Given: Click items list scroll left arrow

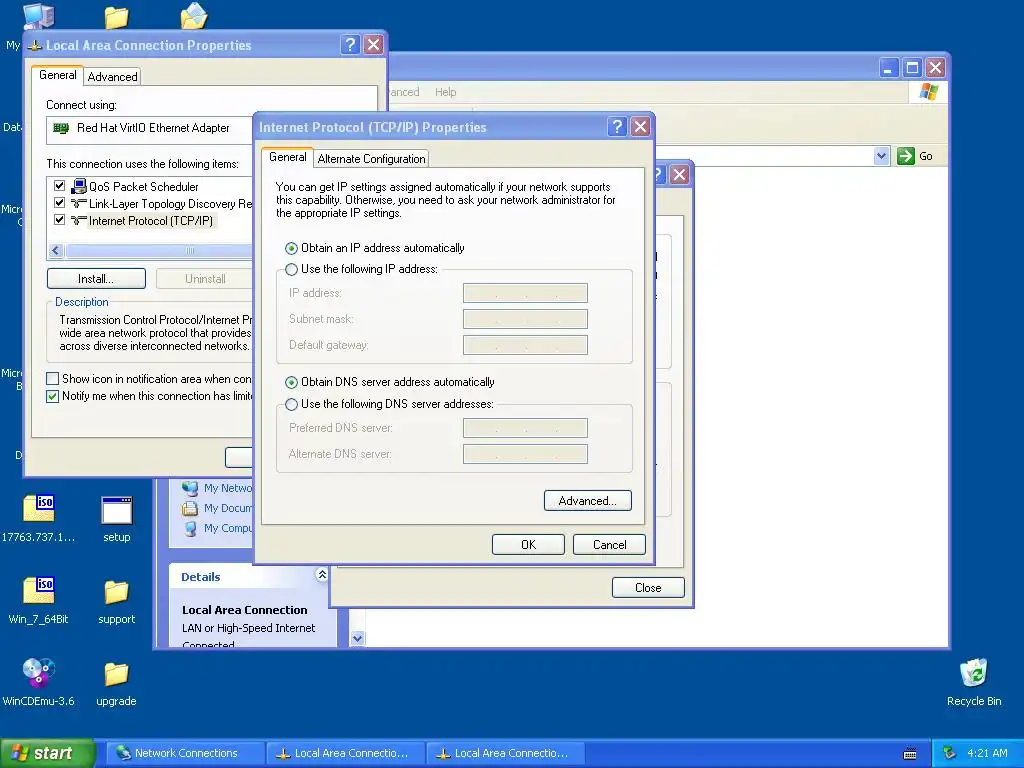Looking at the screenshot, I should (x=56, y=251).
